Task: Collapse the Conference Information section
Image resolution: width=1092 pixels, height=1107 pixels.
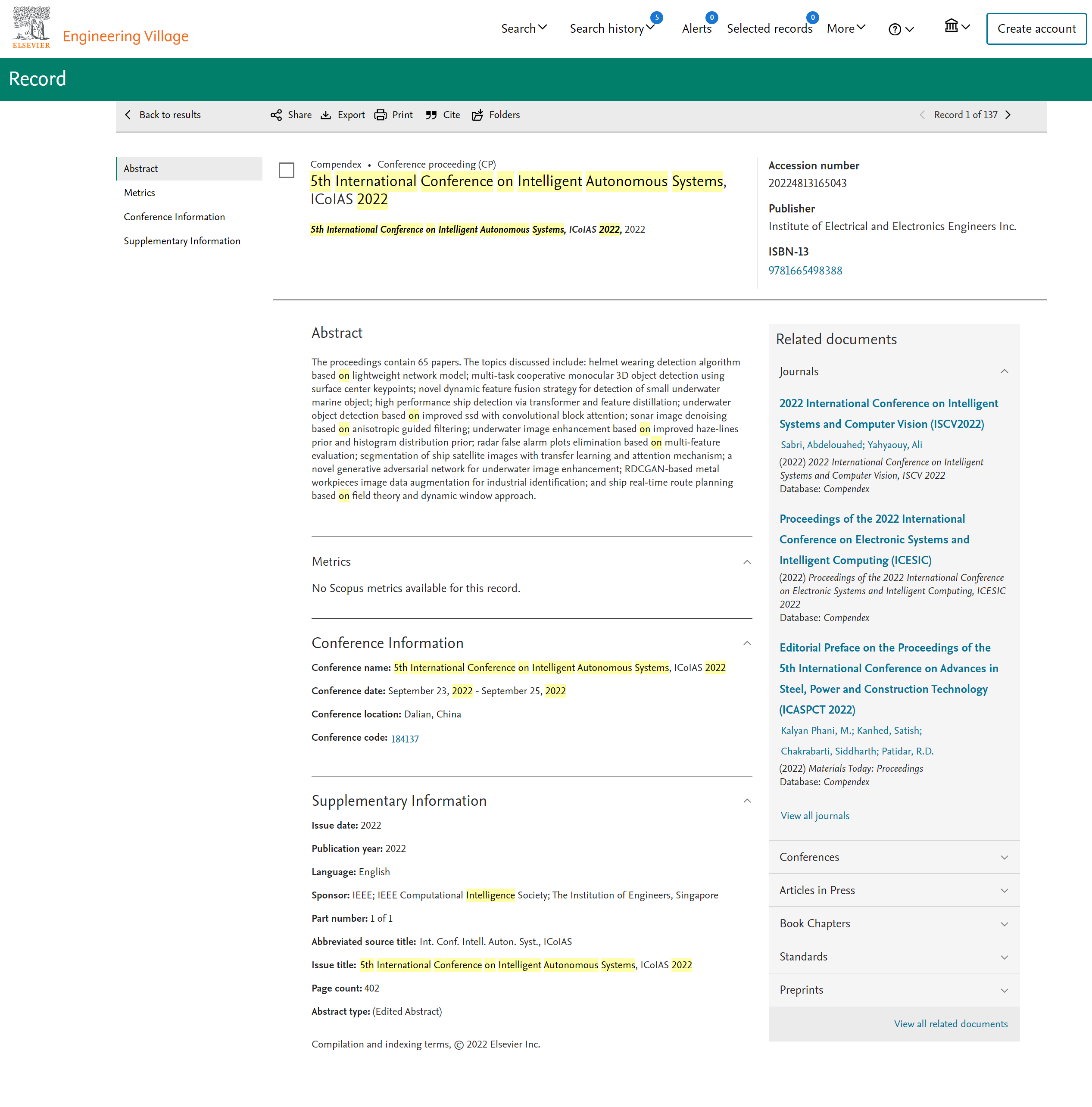Action: 746,643
